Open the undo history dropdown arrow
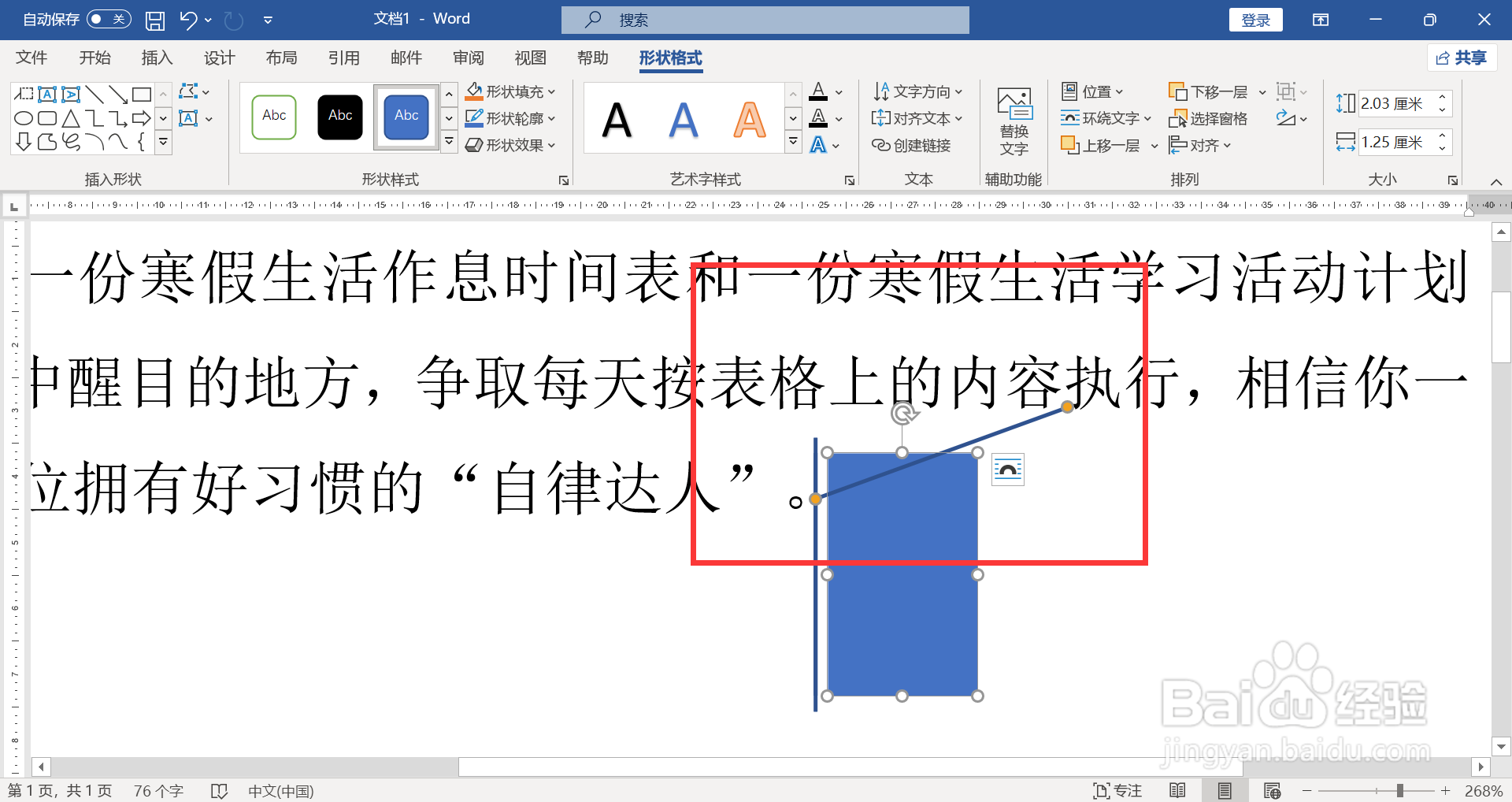Image resolution: width=1512 pixels, height=802 pixels. (x=208, y=20)
